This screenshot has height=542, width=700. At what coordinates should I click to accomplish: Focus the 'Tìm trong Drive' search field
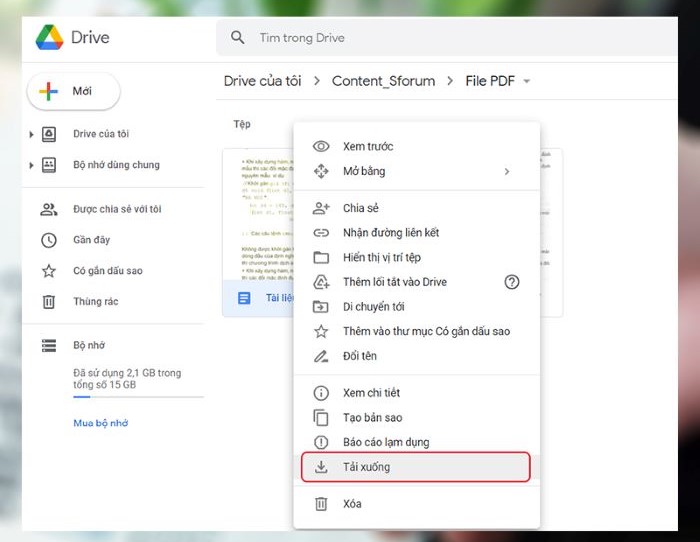446,38
